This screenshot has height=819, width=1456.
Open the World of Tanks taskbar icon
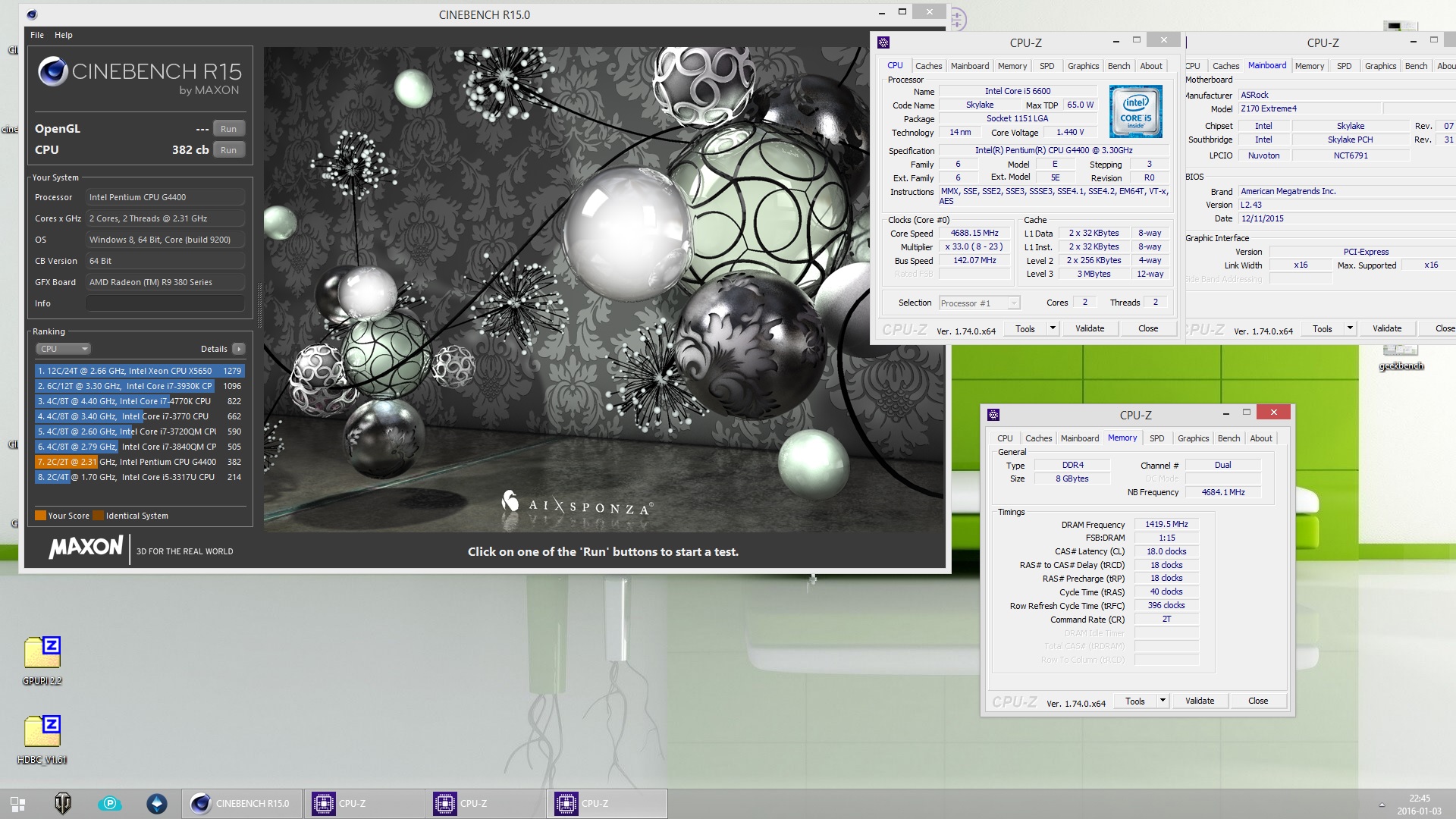63,804
